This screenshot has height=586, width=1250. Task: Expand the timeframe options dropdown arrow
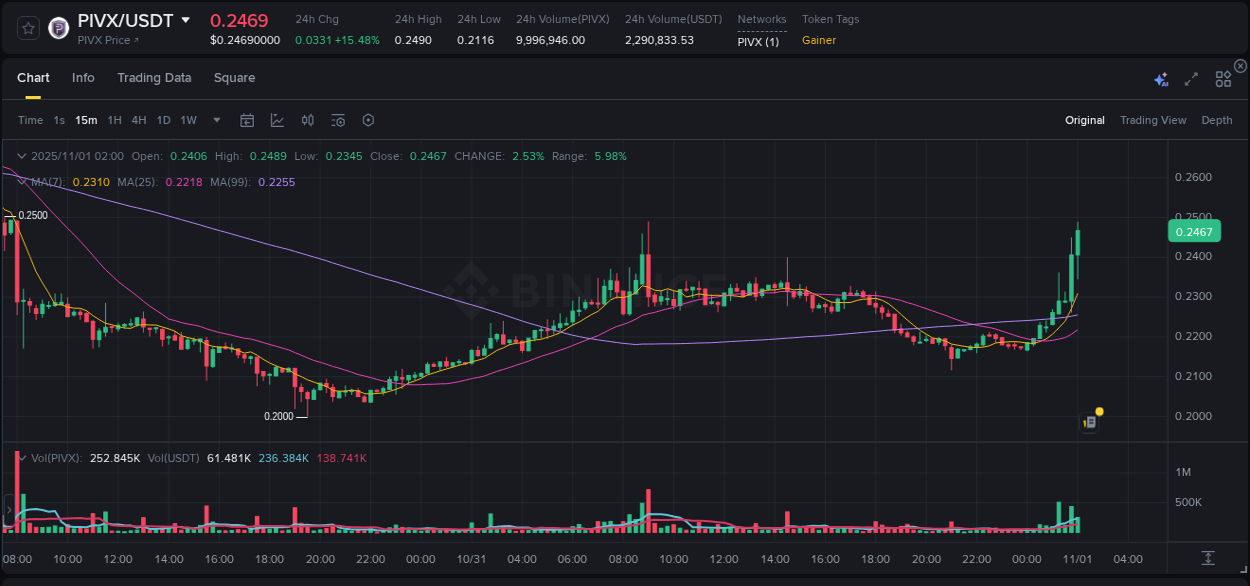215,120
